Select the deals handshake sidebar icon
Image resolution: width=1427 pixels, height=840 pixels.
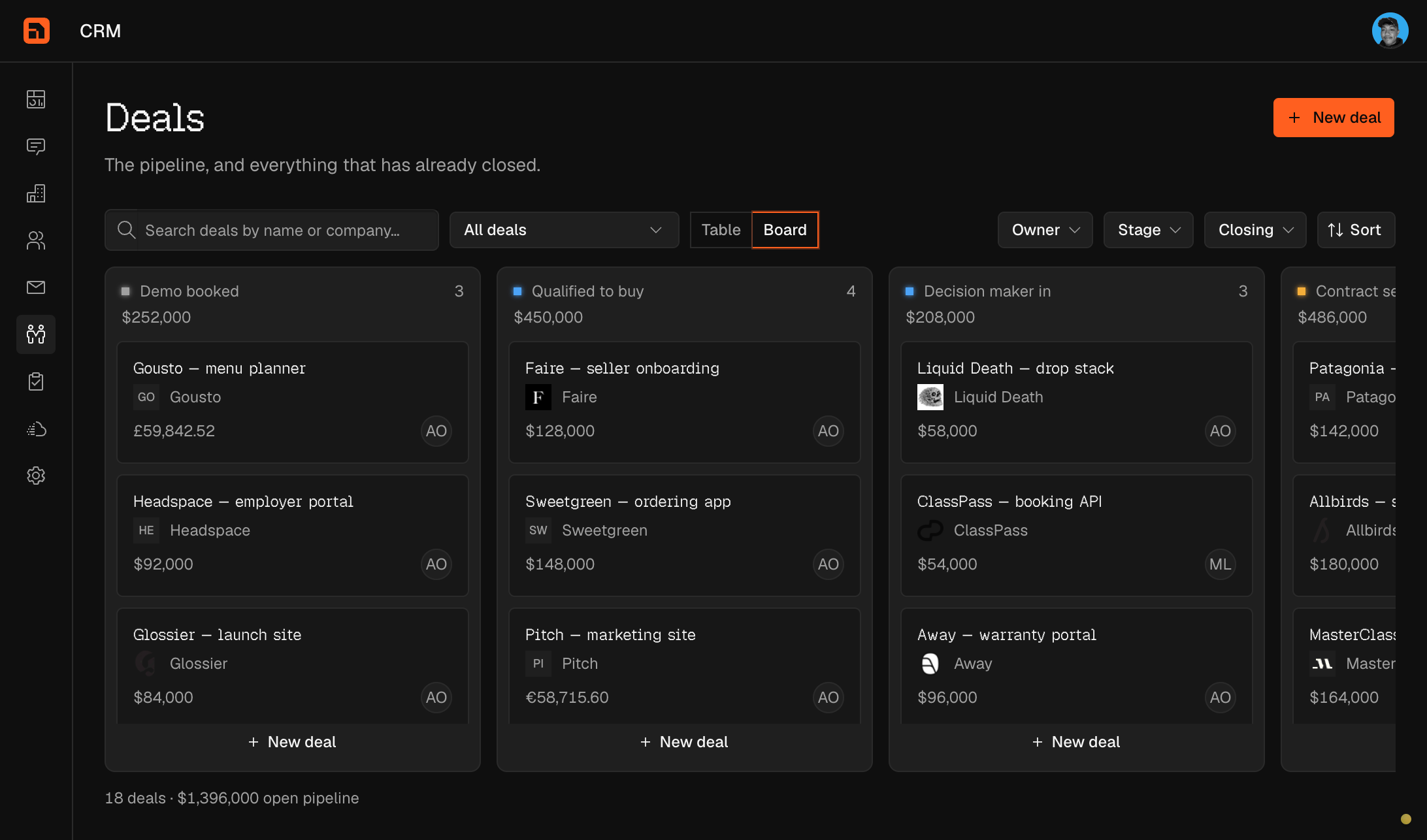pos(36,334)
